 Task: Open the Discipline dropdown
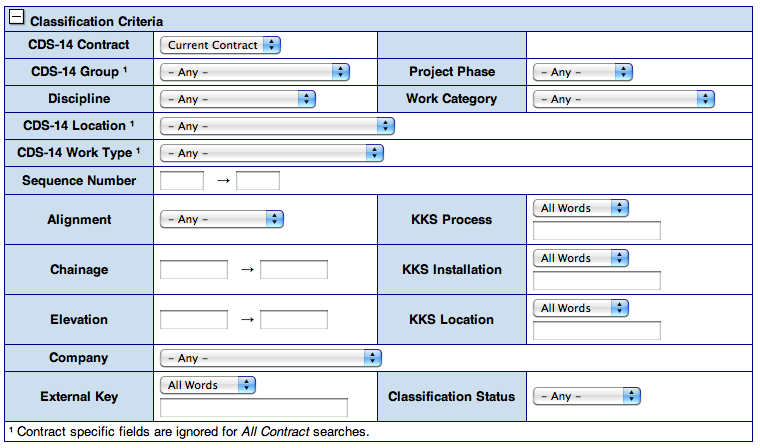tap(238, 99)
